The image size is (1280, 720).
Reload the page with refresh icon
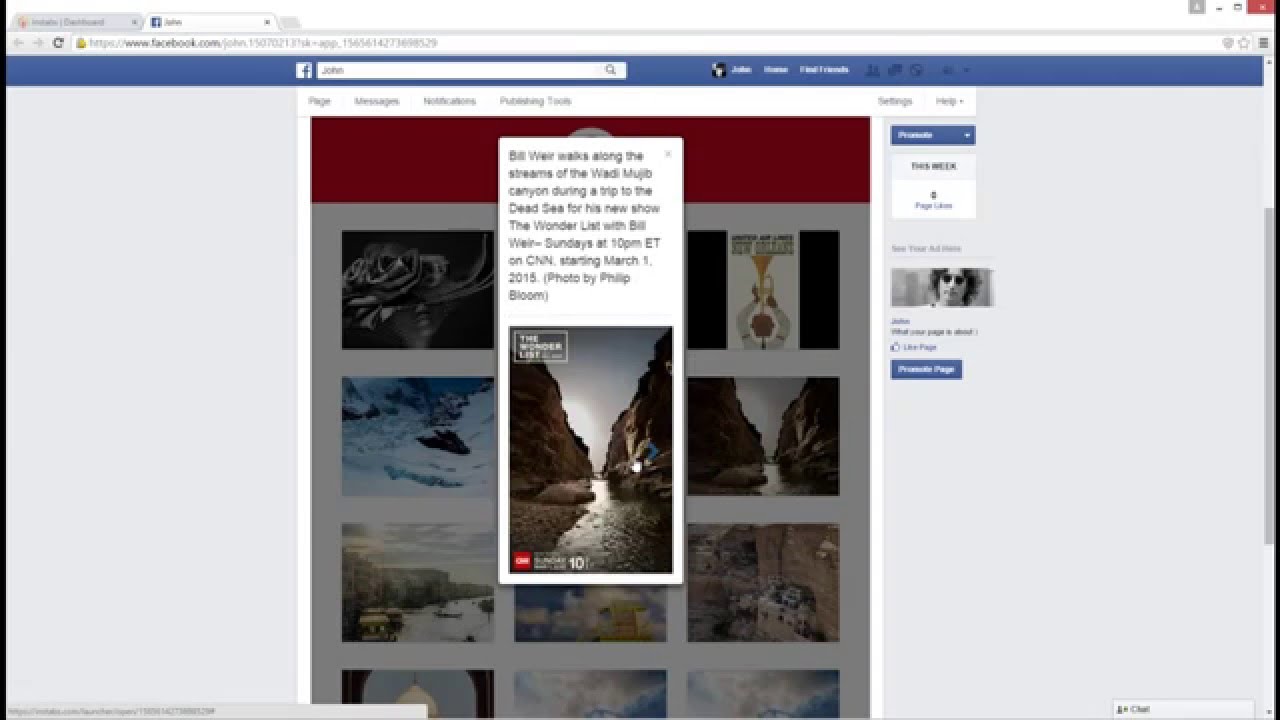(x=58, y=43)
